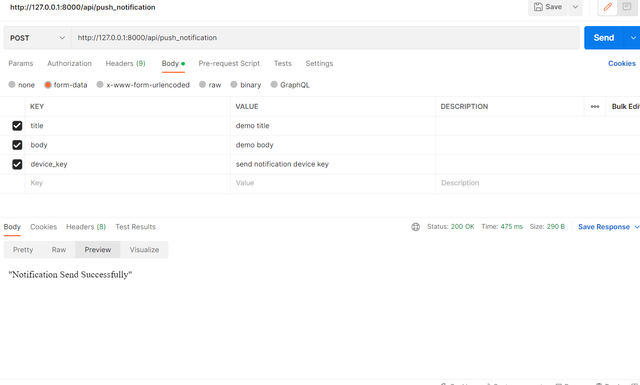Switch response view to Visualize
Viewport: 640px width, 385px height.
pyautogui.click(x=144, y=250)
